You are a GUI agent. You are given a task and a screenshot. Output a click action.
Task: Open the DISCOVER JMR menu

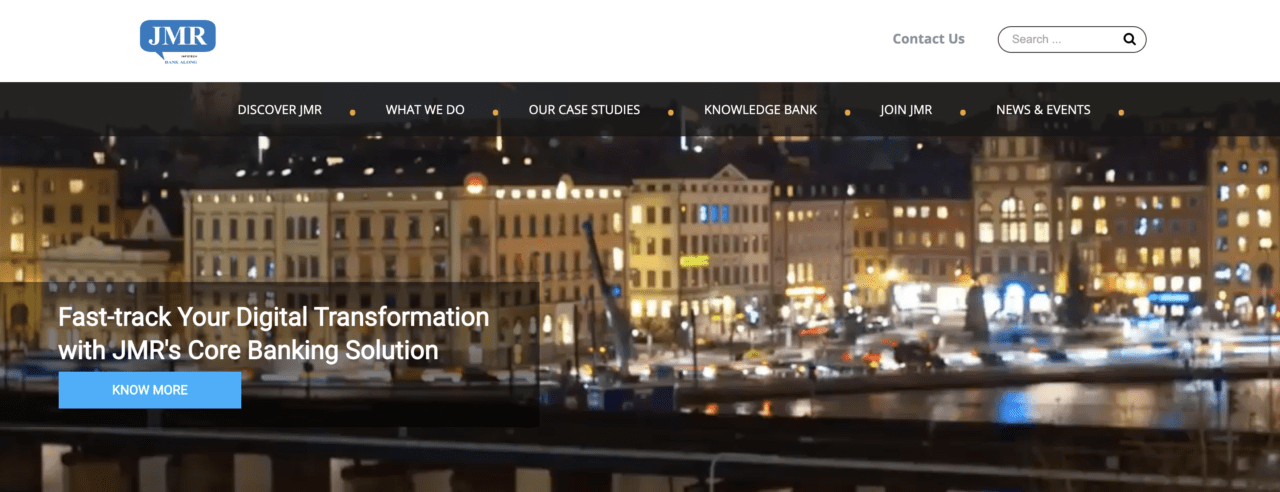click(x=280, y=110)
